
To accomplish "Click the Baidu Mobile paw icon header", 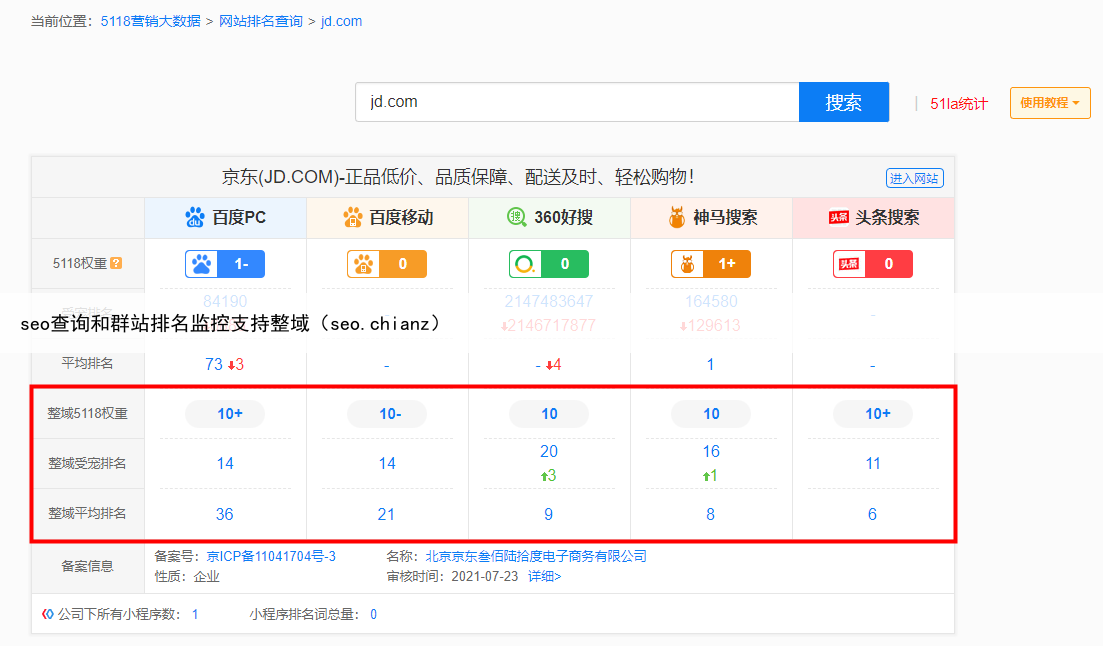I will [352, 217].
